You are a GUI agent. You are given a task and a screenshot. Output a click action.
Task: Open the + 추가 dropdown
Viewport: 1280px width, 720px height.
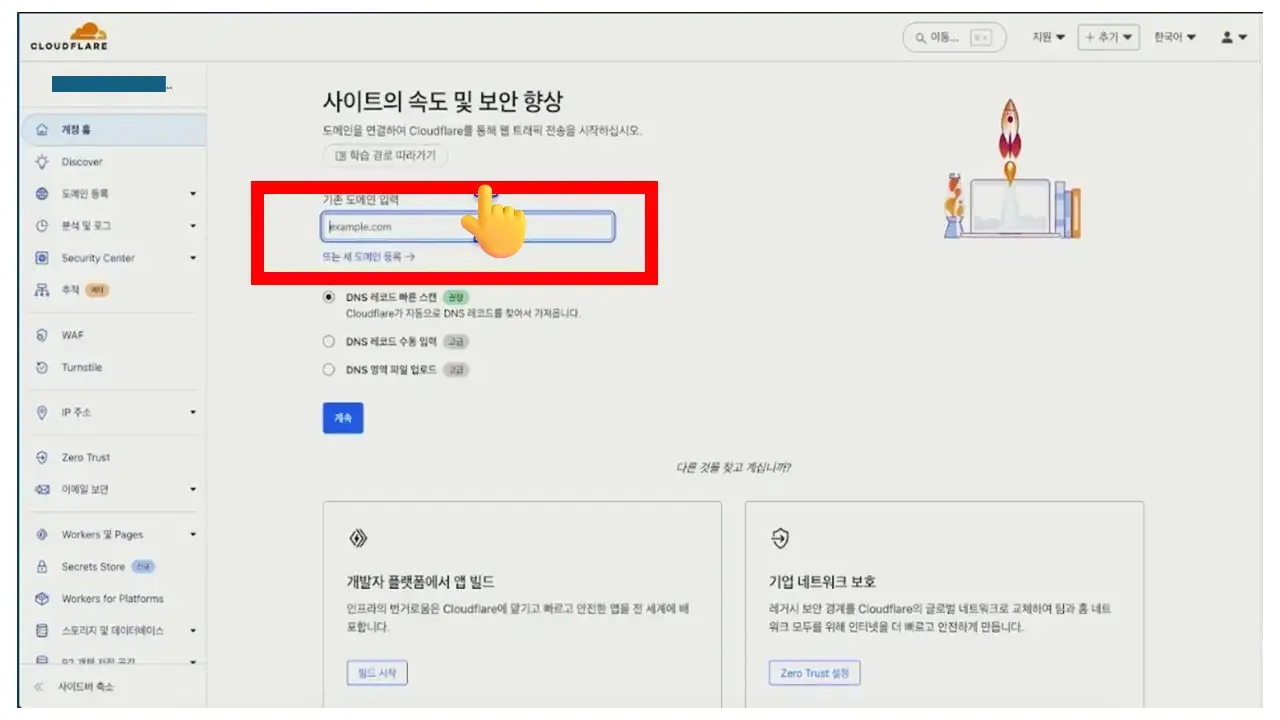click(1109, 37)
